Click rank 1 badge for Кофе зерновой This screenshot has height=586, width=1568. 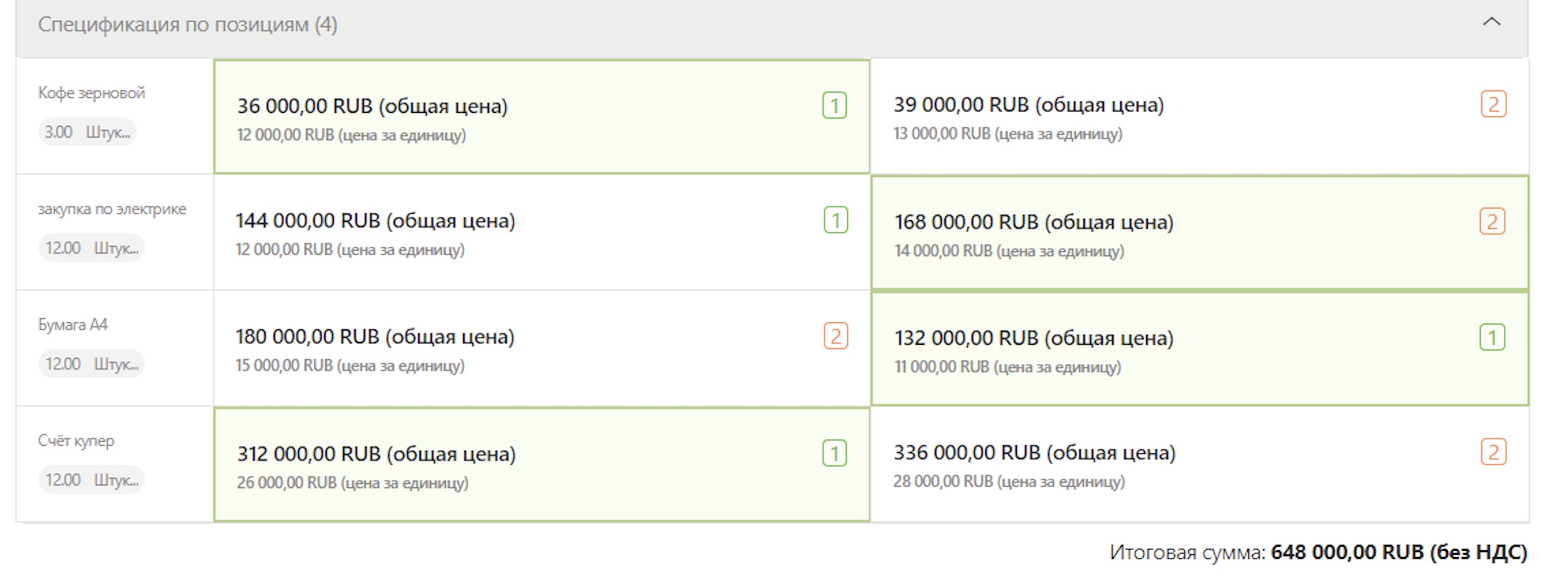834,105
